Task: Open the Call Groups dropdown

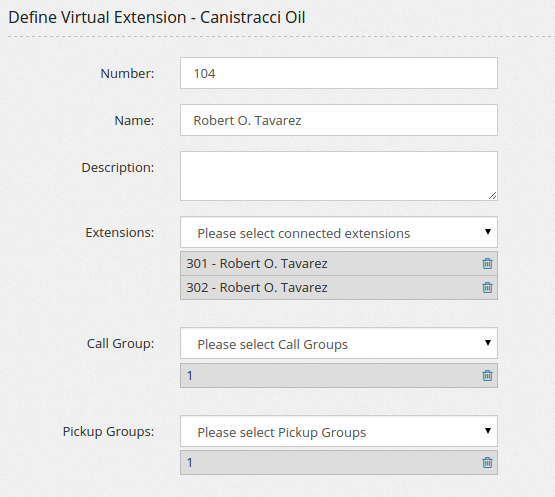Action: pyautogui.click(x=339, y=343)
